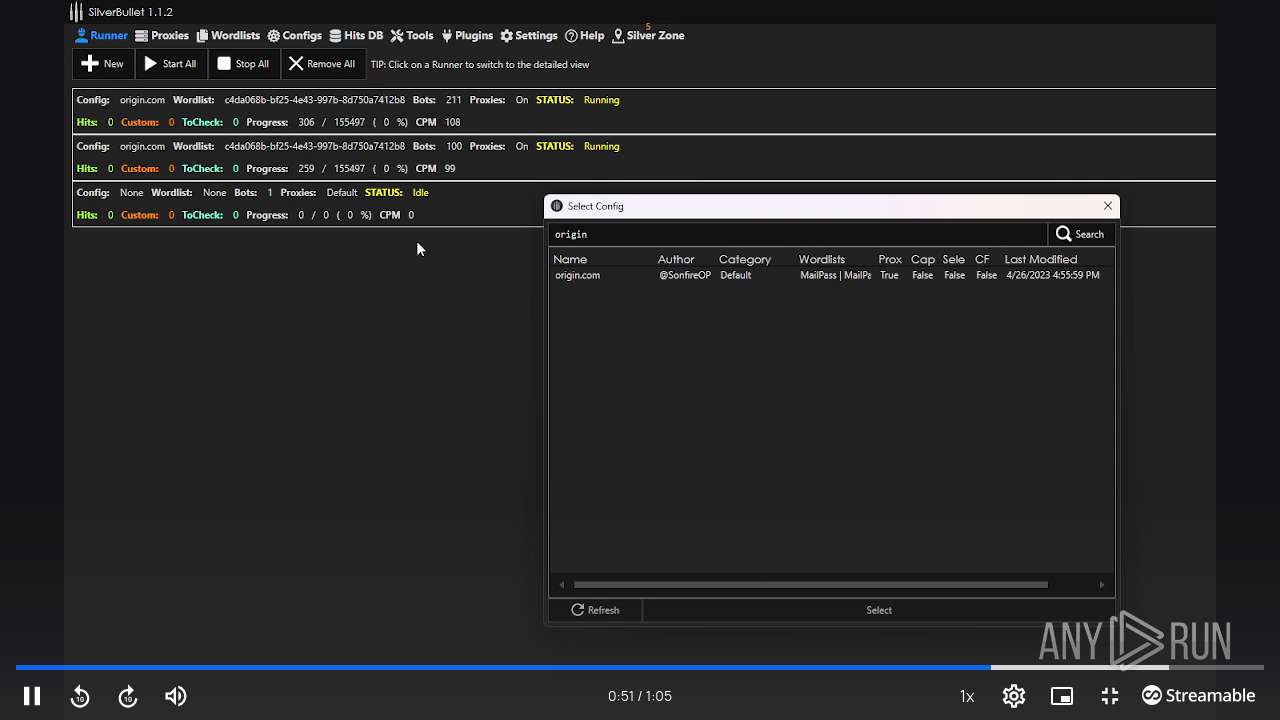The height and width of the screenshot is (720, 1280).
Task: Click the config search input field
Action: (798, 234)
